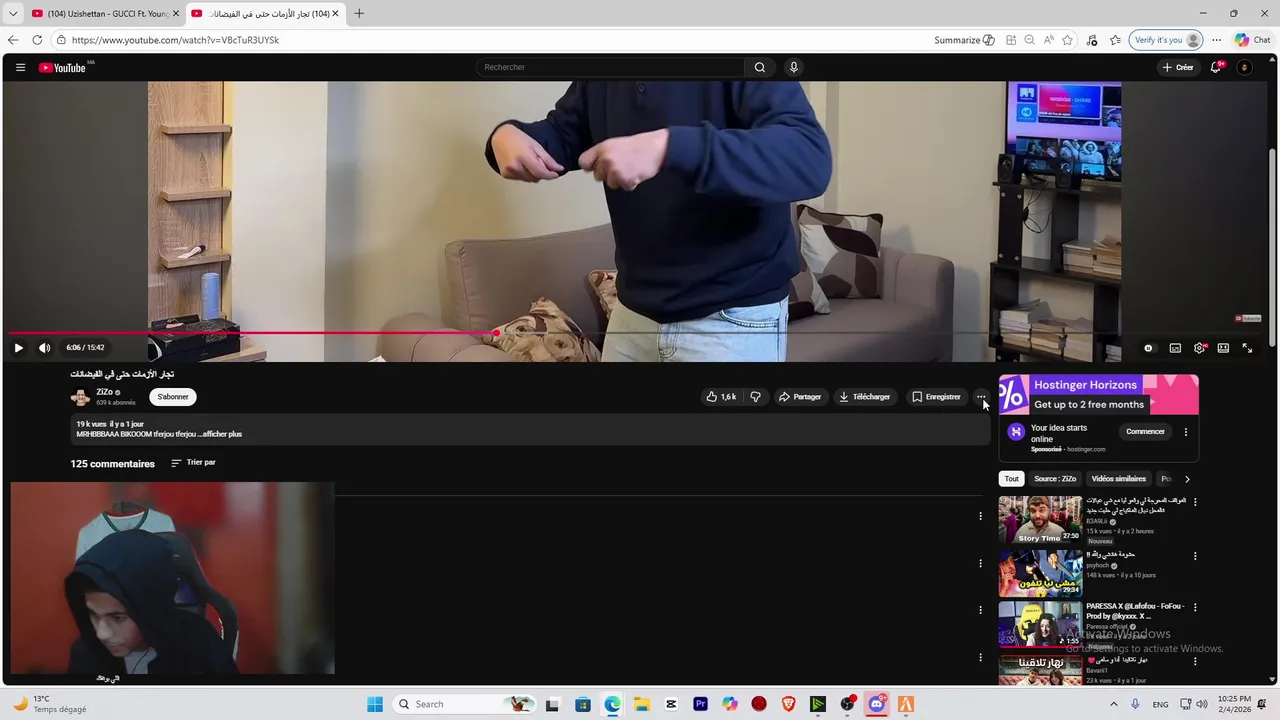Image resolution: width=1280 pixels, height=720 pixels.
Task: Open read aloud icon in address bar
Action: 1049,40
